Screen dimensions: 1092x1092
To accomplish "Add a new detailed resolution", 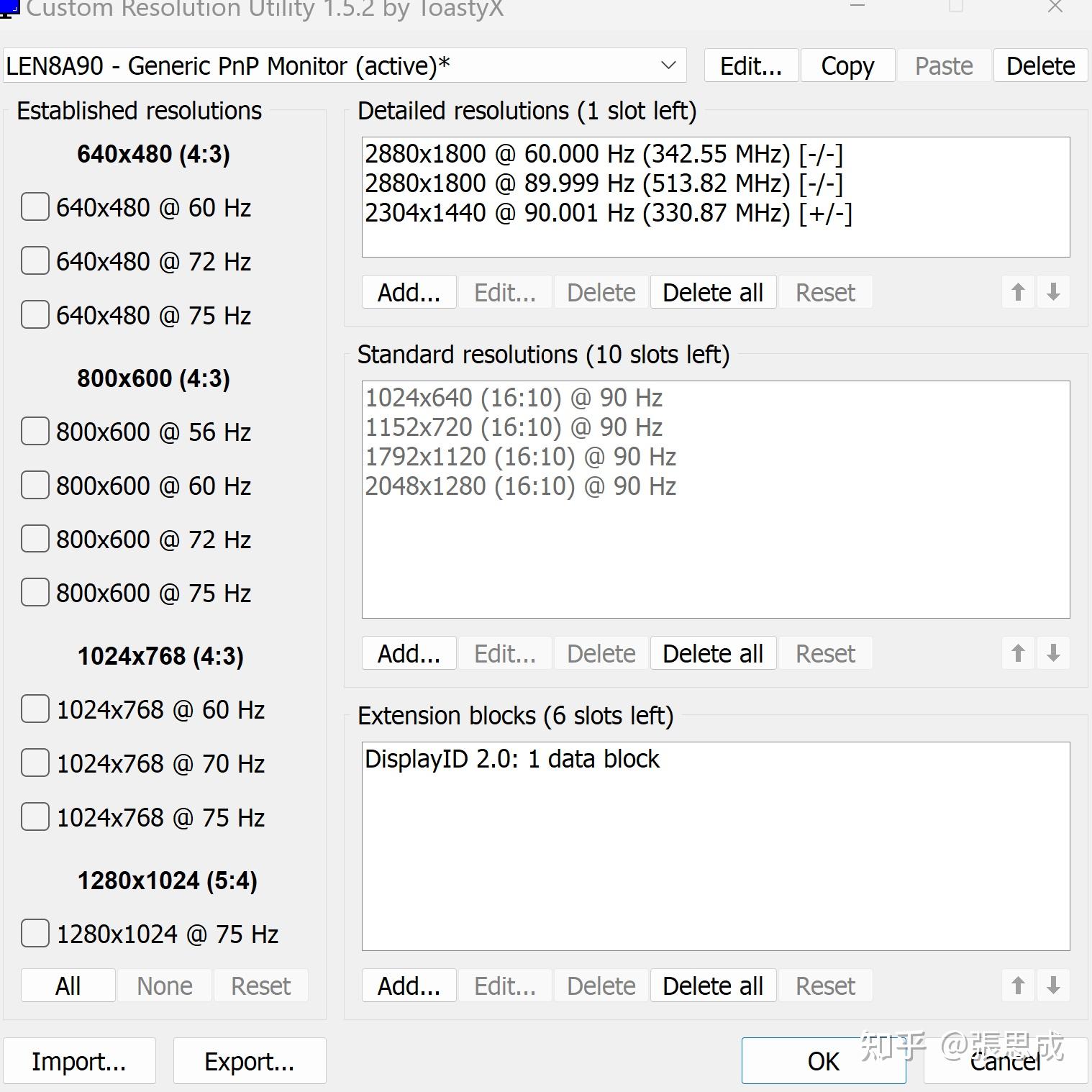I will pos(409,293).
